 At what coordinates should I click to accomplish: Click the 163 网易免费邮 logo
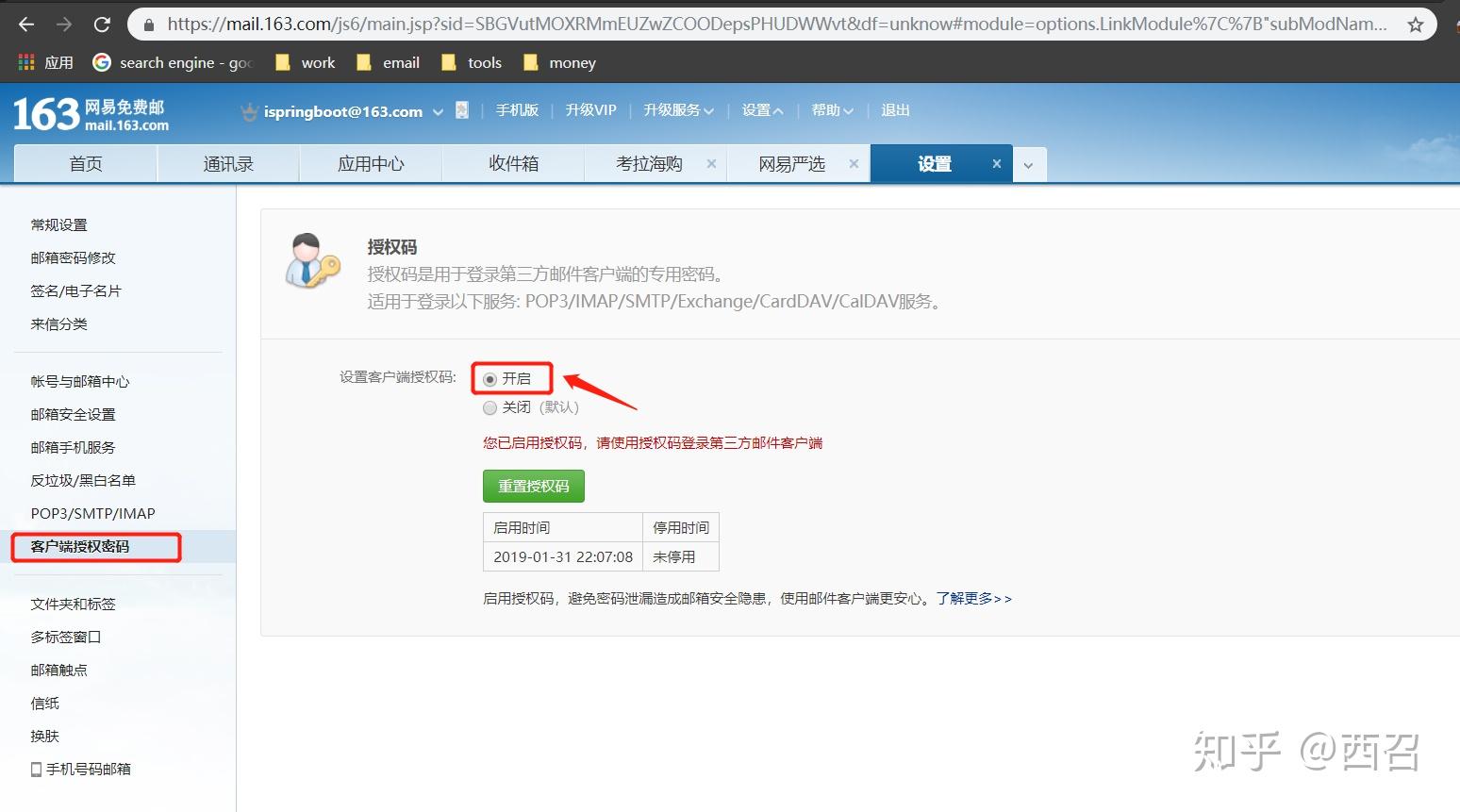tap(91, 114)
